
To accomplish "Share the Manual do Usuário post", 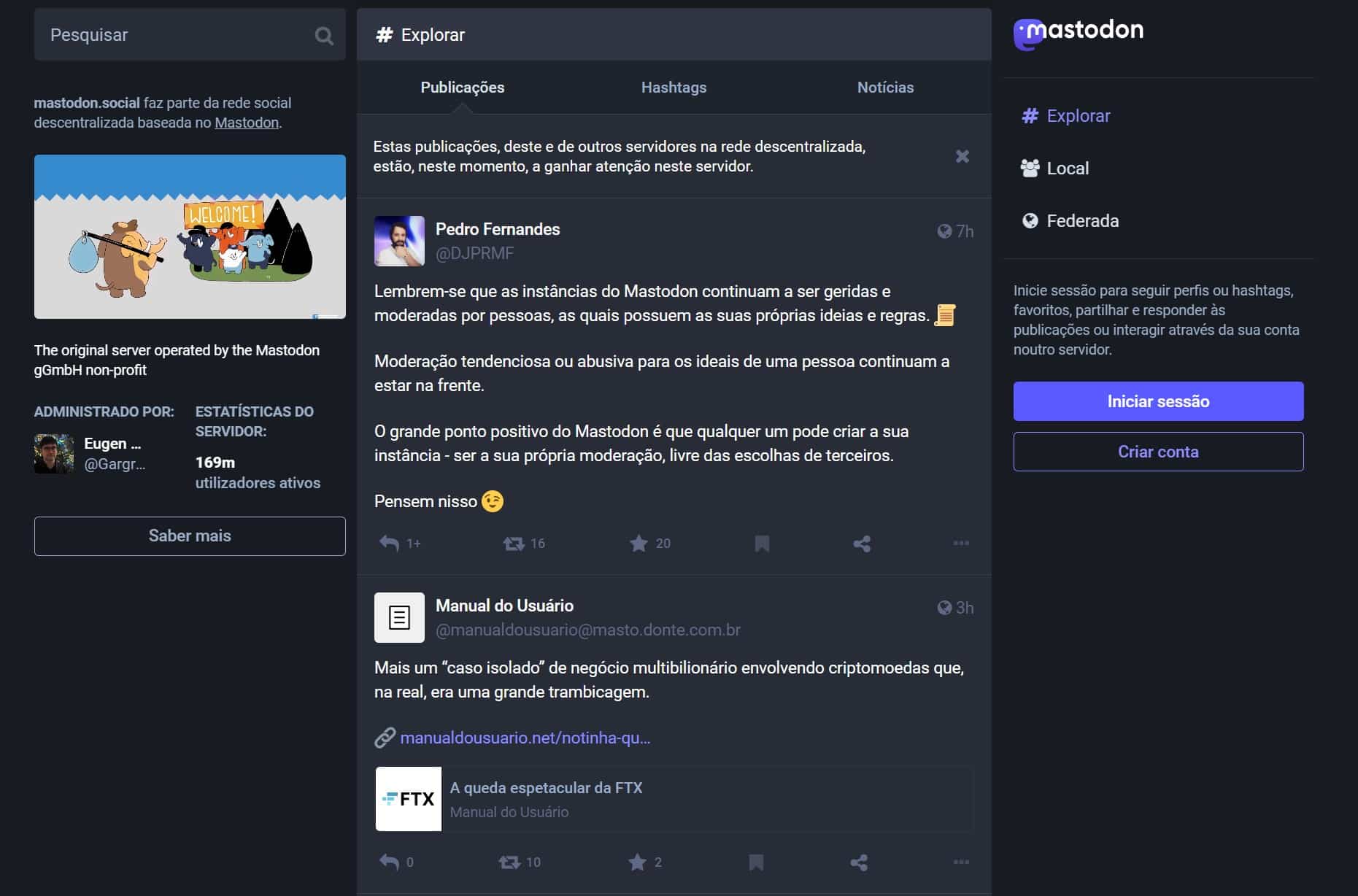I will click(x=859, y=862).
